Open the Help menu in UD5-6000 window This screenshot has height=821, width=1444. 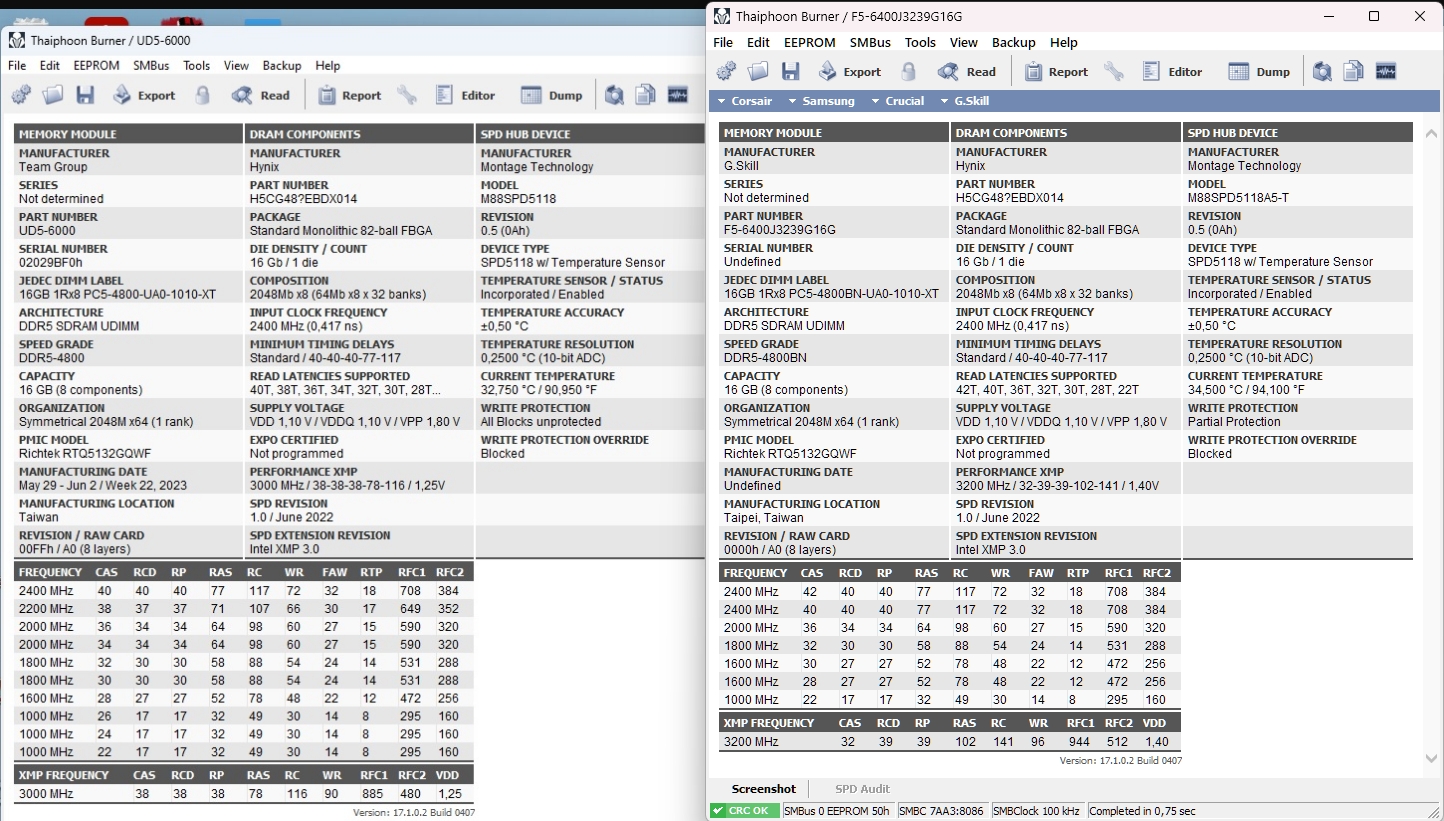(328, 66)
